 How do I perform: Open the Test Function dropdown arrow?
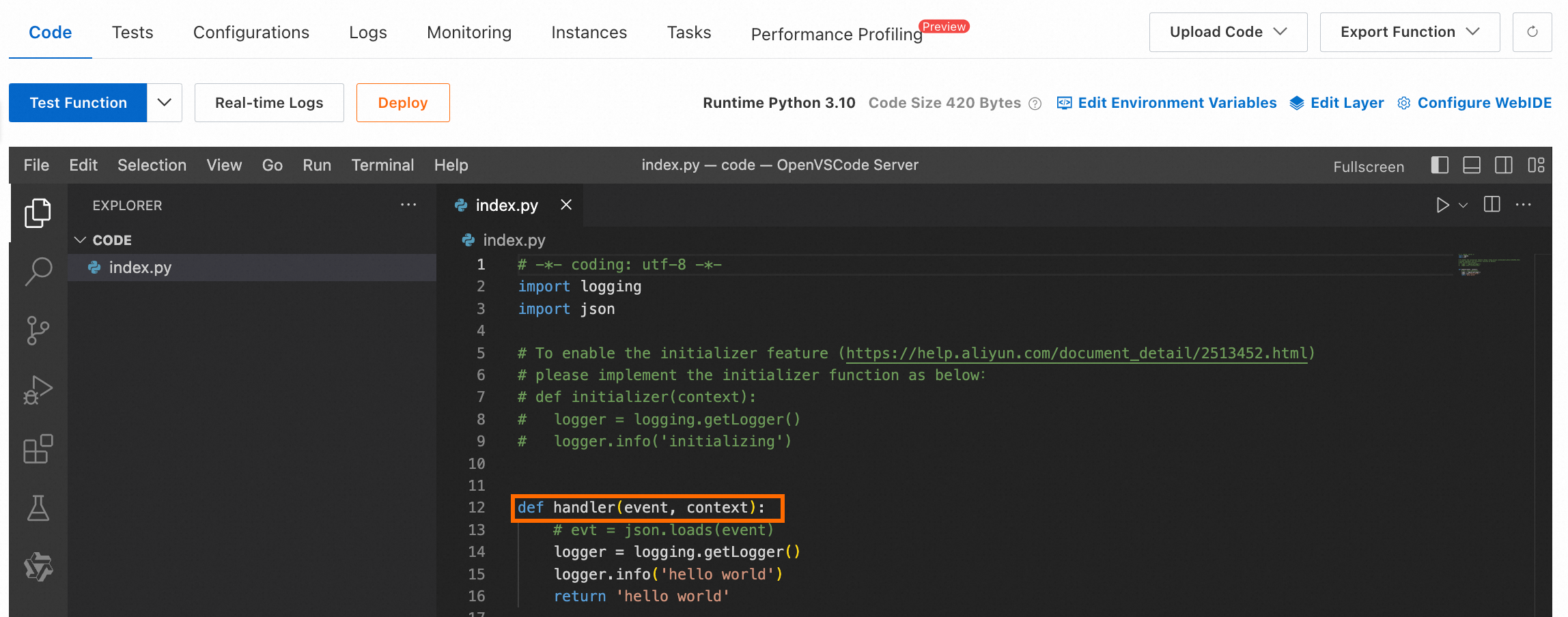click(x=165, y=102)
